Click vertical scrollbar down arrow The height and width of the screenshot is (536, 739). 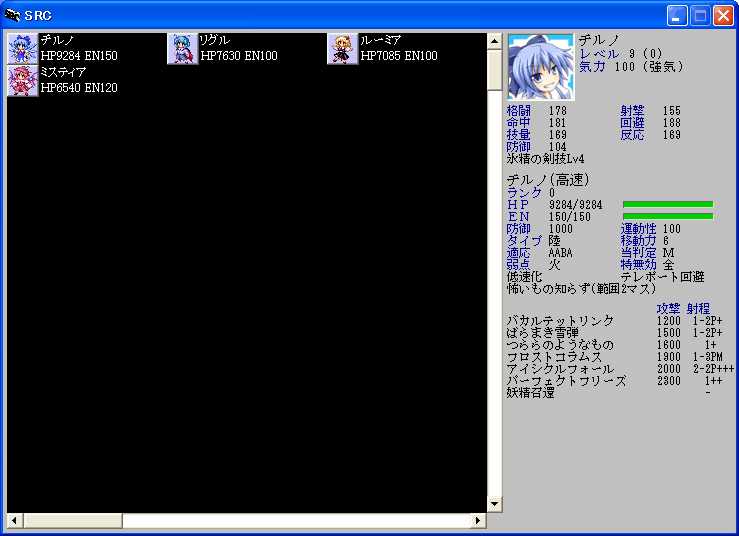494,504
